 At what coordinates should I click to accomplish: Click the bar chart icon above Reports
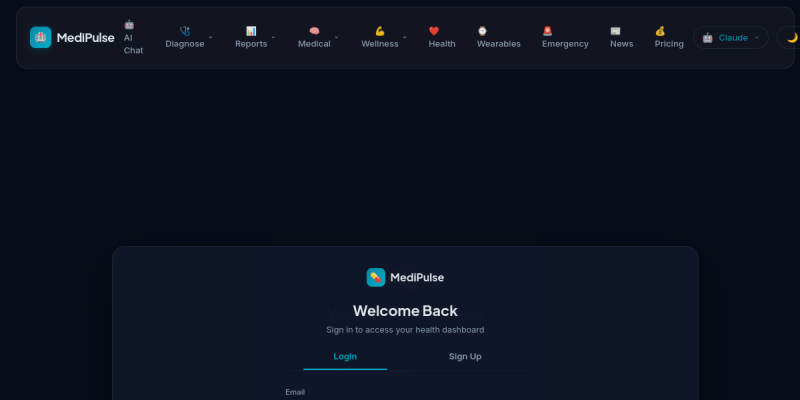click(x=251, y=31)
